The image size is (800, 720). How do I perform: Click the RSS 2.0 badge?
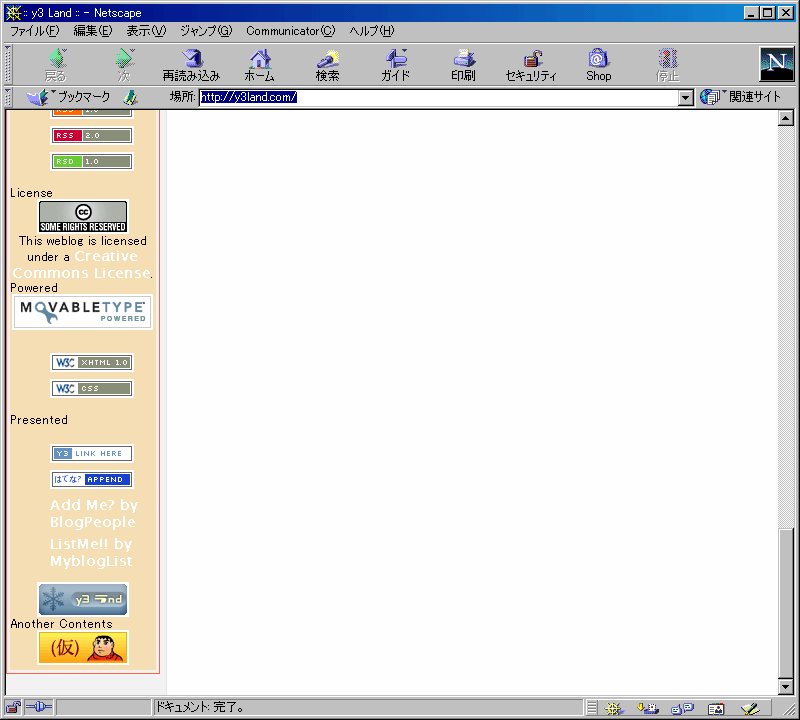click(92, 136)
